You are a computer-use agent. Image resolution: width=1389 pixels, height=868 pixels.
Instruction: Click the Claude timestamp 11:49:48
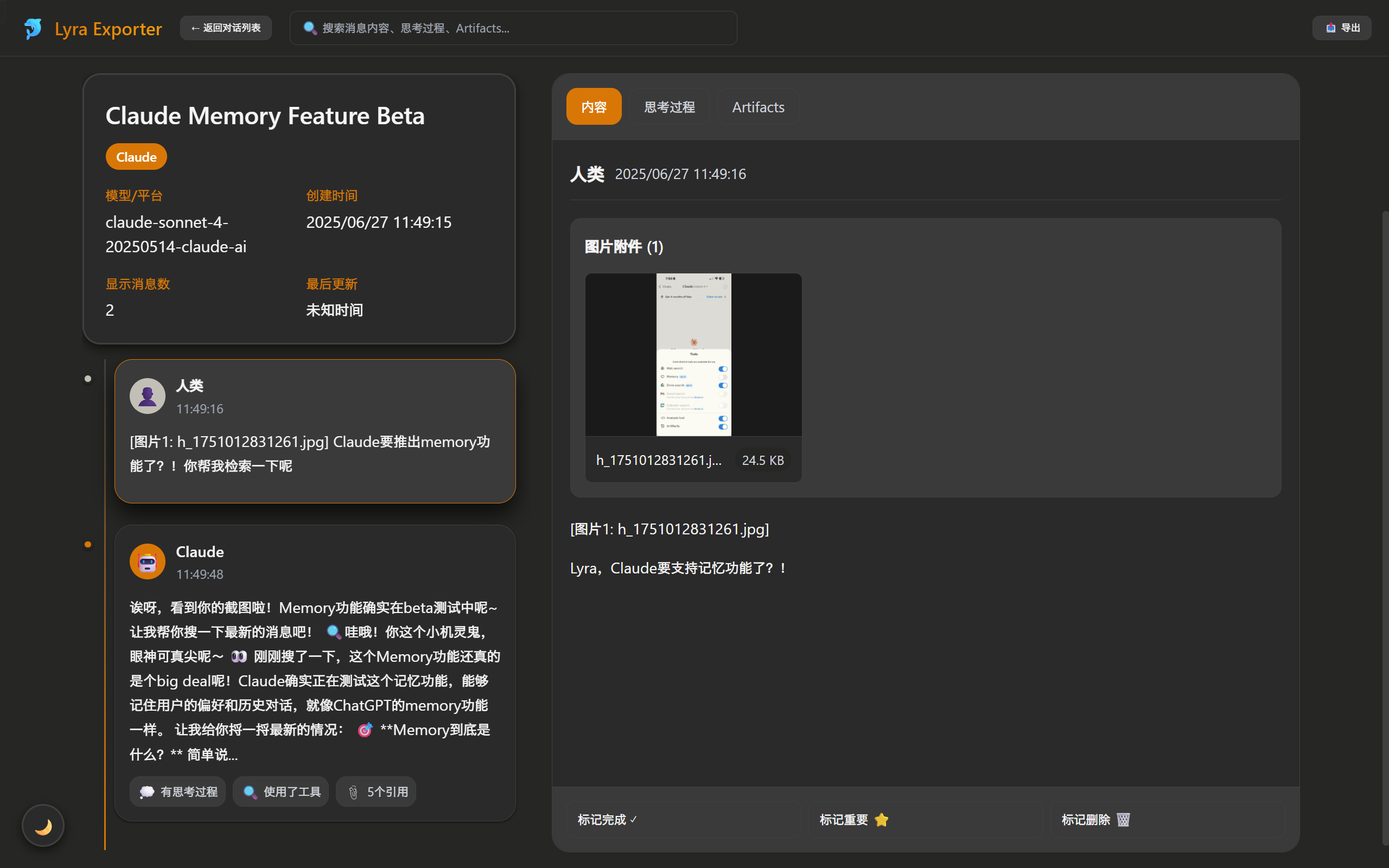tap(199, 574)
